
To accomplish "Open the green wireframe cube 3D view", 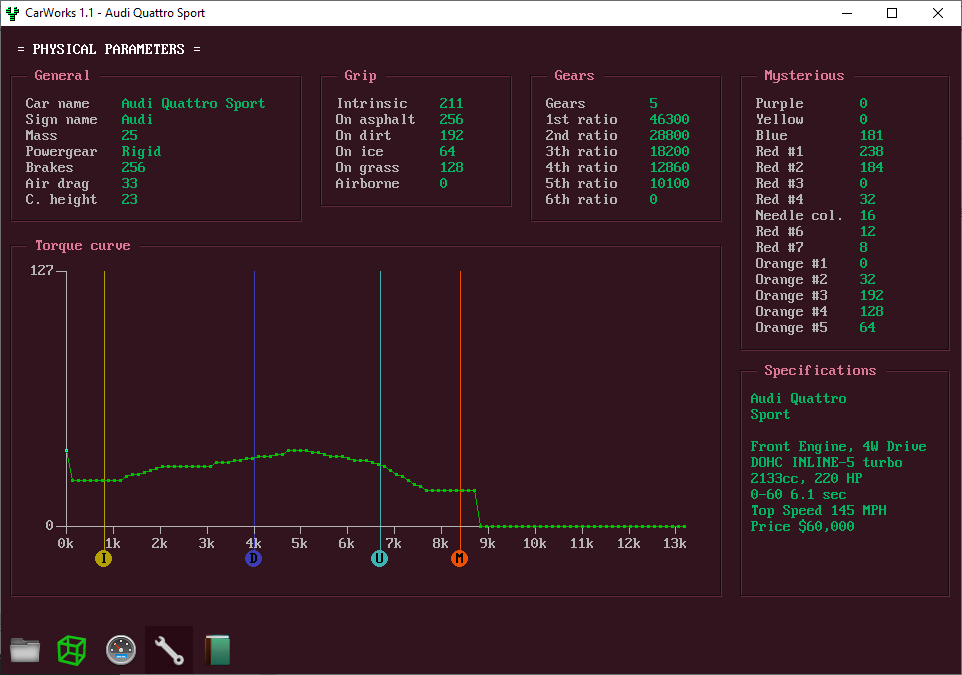I will [x=72, y=650].
